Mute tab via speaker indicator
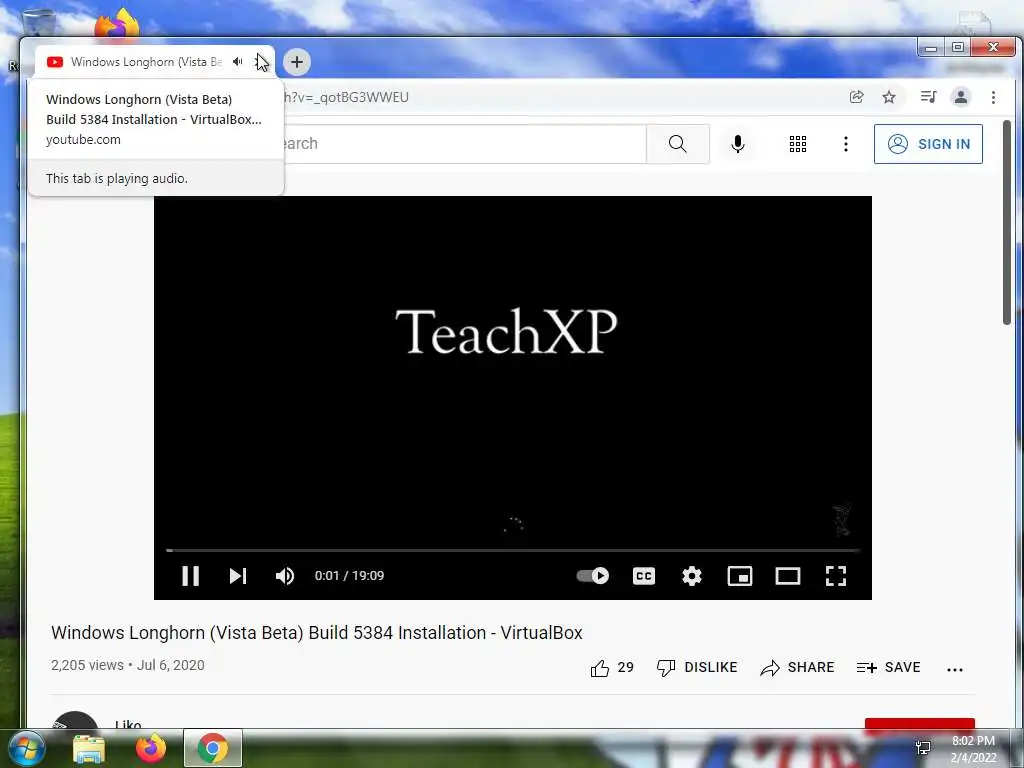1024x768 pixels. click(238, 62)
